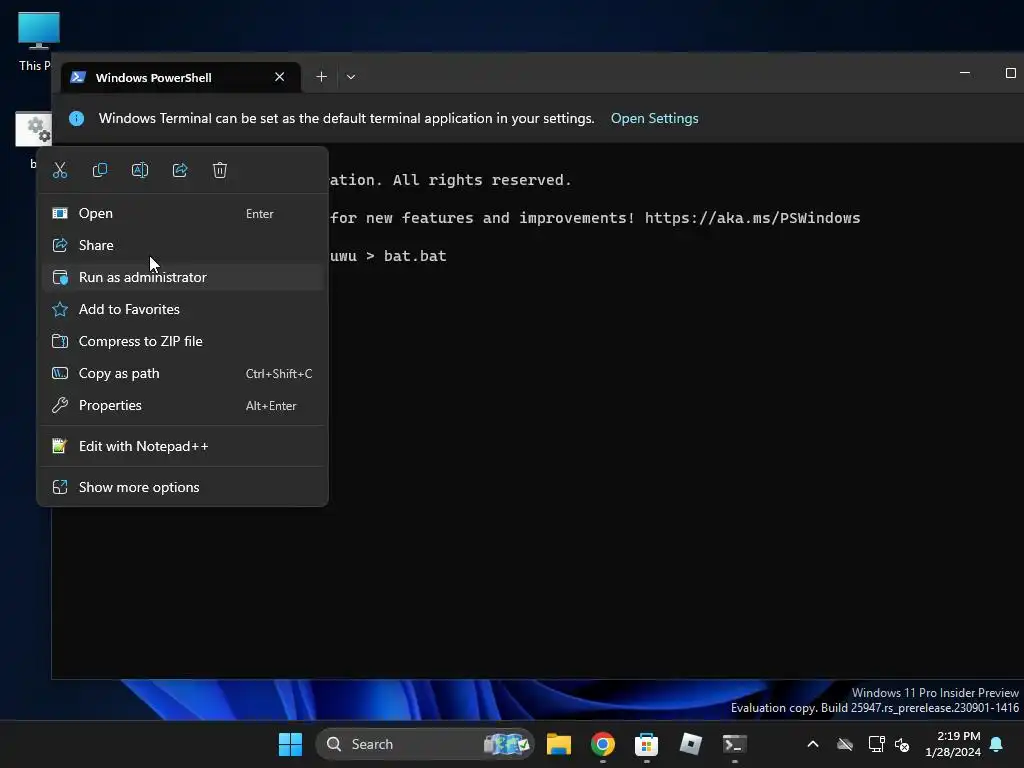Viewport: 1024px width, 768px height.
Task: Click the info icon in terminal banner
Action: 76,118
